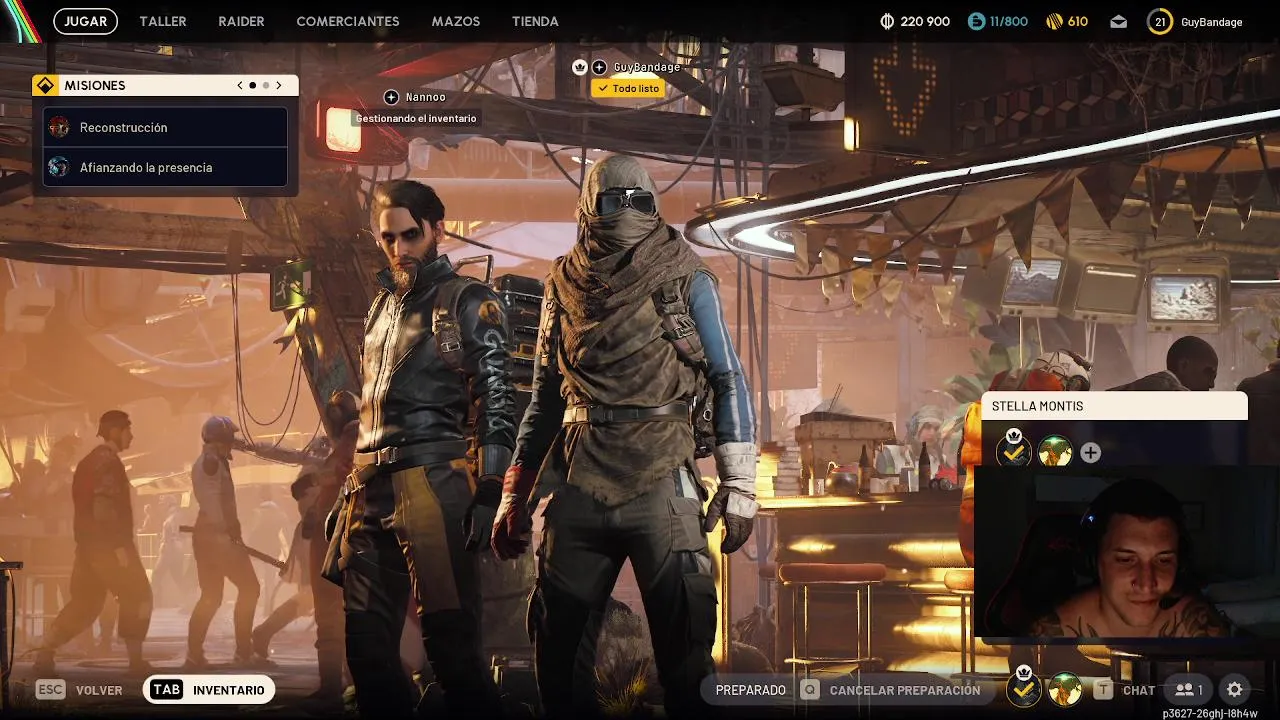Image resolution: width=1280 pixels, height=720 pixels.
Task: Click the Todo listo ready badge
Action: pos(628,88)
